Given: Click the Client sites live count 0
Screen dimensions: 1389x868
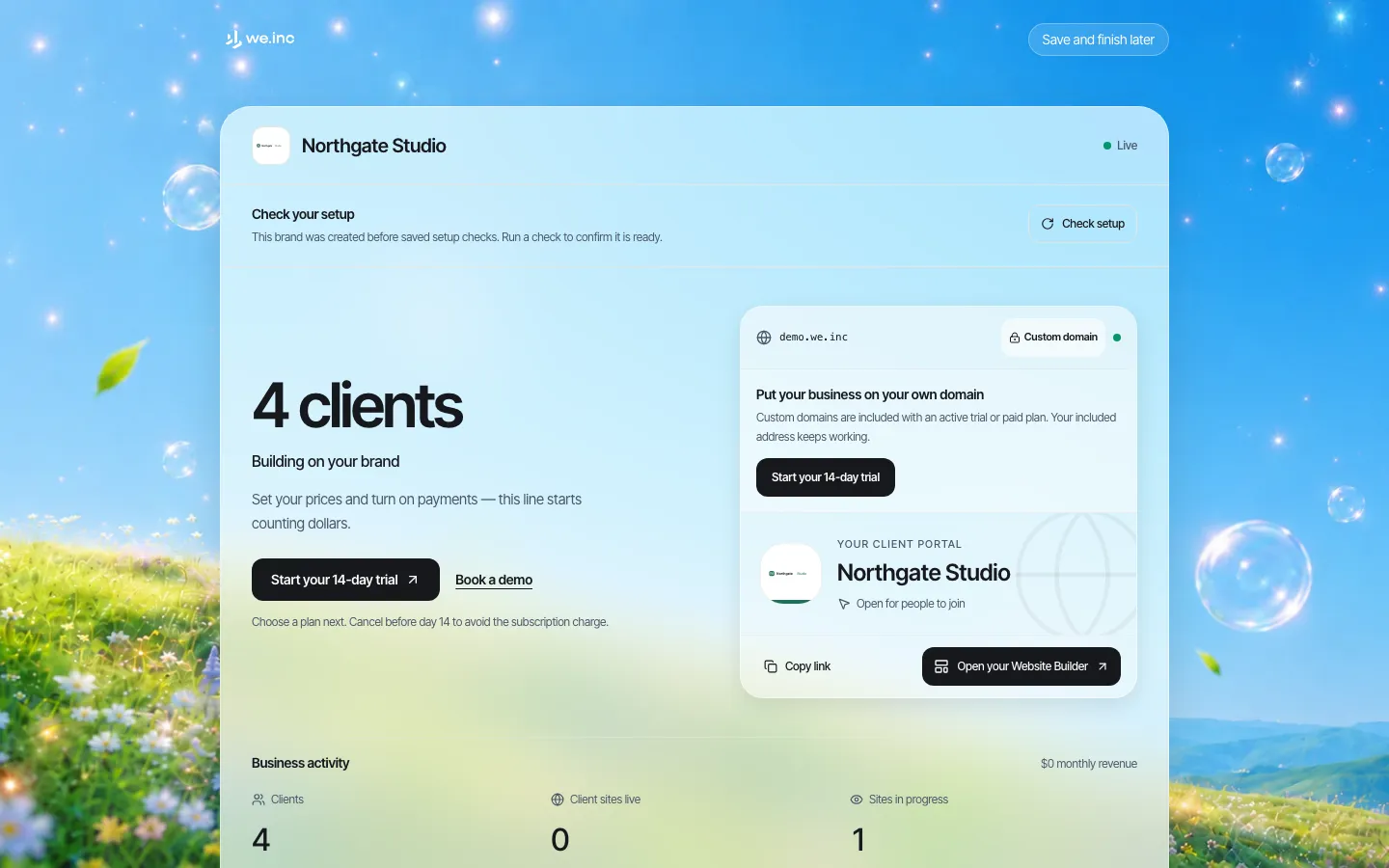Looking at the screenshot, I should point(560,840).
